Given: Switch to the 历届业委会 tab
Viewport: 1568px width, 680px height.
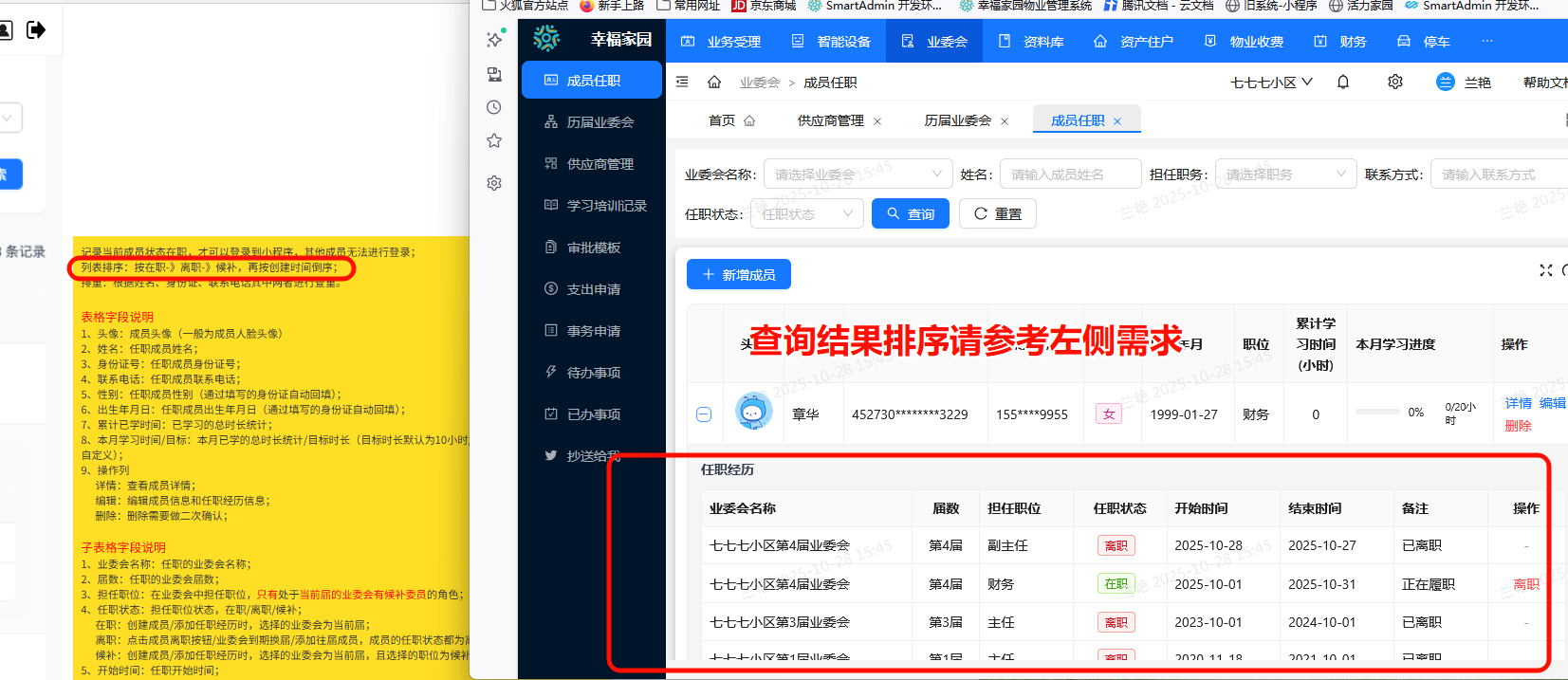Looking at the screenshot, I should [957, 120].
